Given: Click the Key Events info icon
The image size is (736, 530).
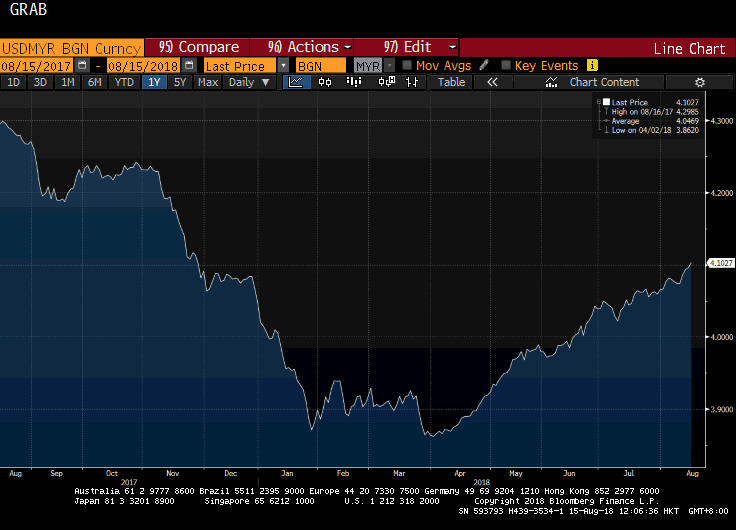Looking at the screenshot, I should tap(592, 65).
